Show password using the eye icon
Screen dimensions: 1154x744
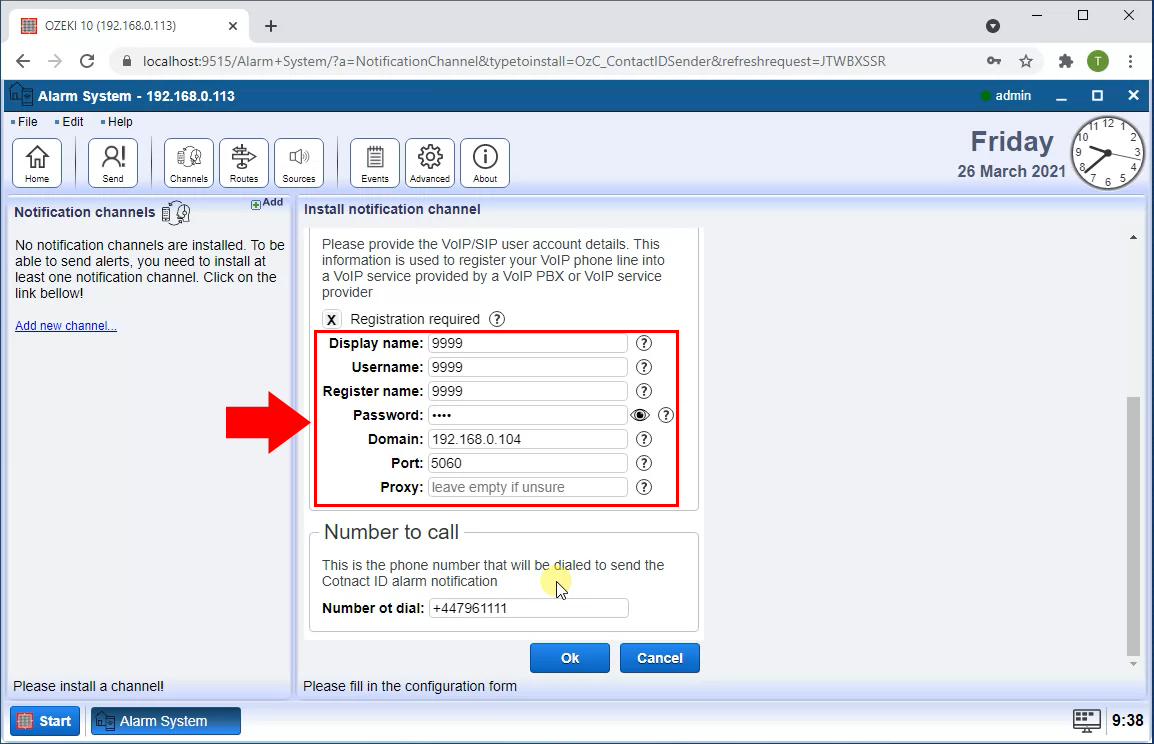[640, 415]
